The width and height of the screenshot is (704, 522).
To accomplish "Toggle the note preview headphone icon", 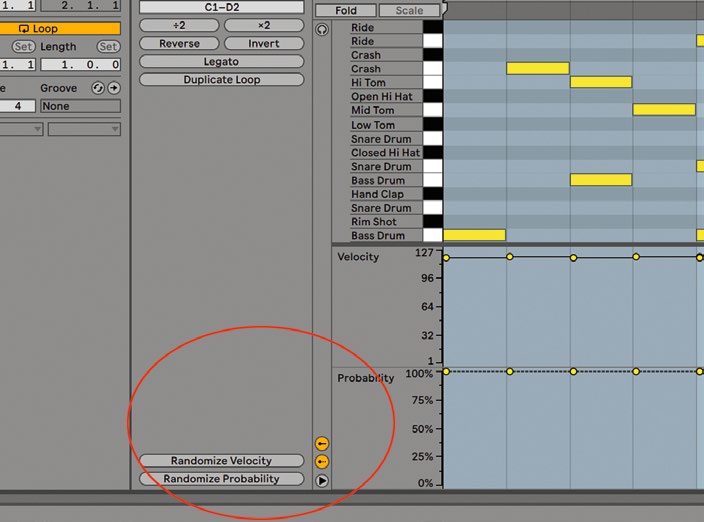I will point(322,30).
